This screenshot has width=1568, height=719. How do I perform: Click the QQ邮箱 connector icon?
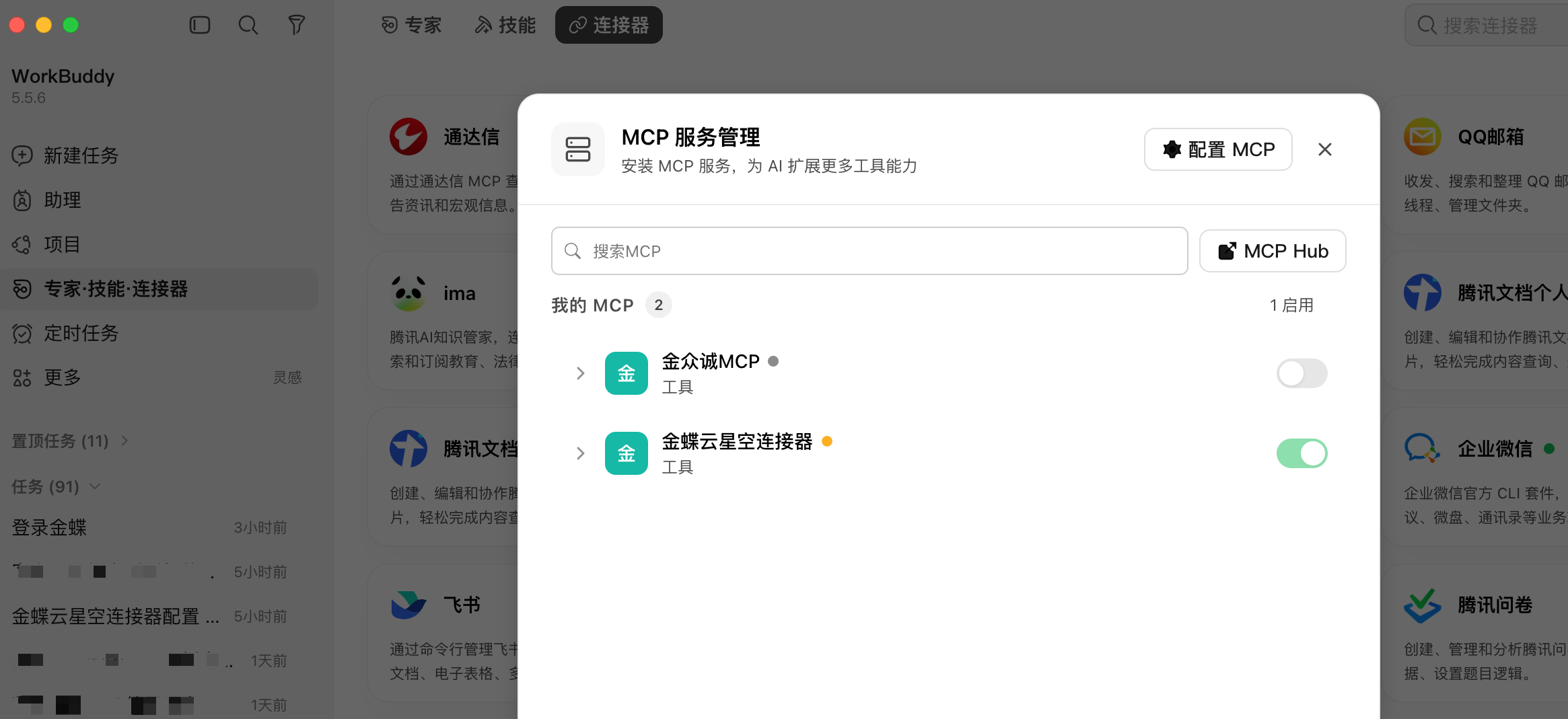coord(1422,137)
